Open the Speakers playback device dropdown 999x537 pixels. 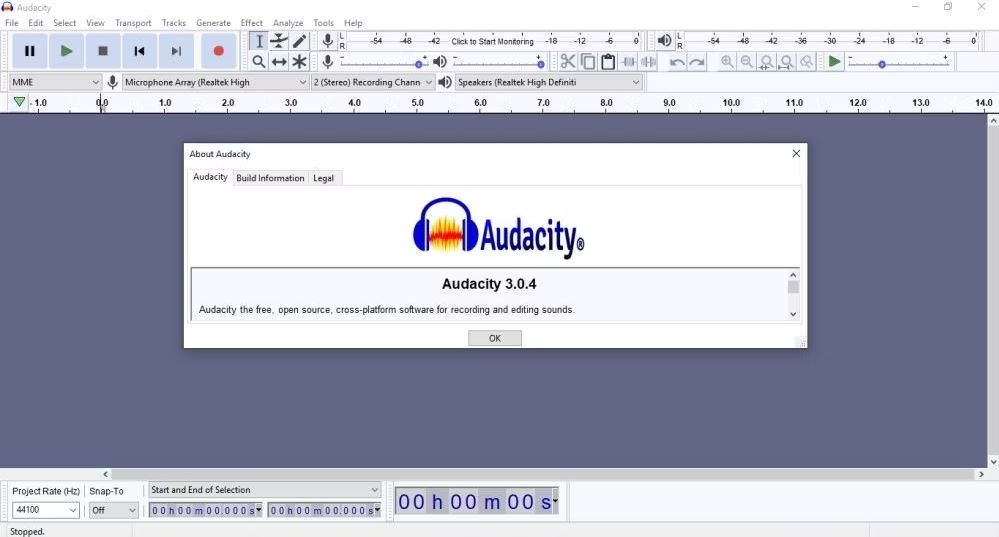[x=548, y=82]
